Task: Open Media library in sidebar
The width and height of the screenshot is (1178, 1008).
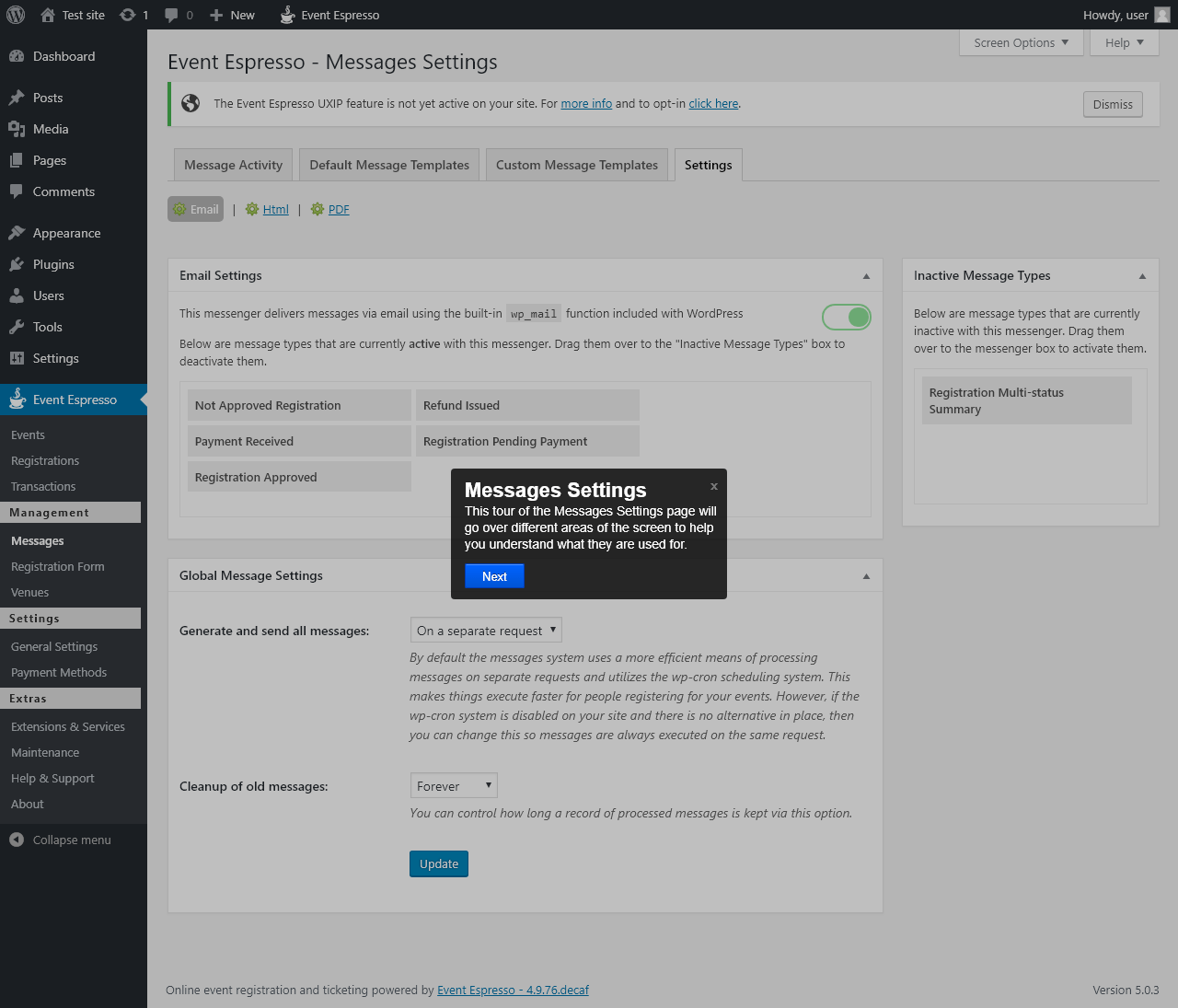Action: point(74,129)
